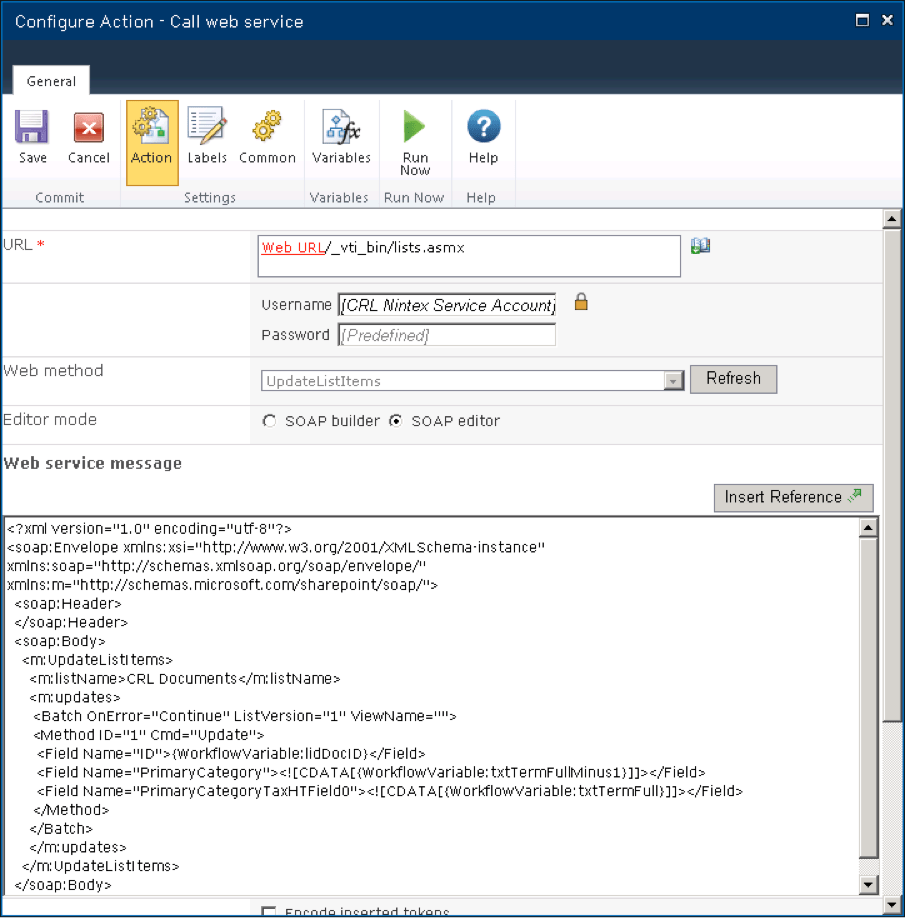905x918 pixels.
Task: Click the Username input field
Action: tap(447, 305)
